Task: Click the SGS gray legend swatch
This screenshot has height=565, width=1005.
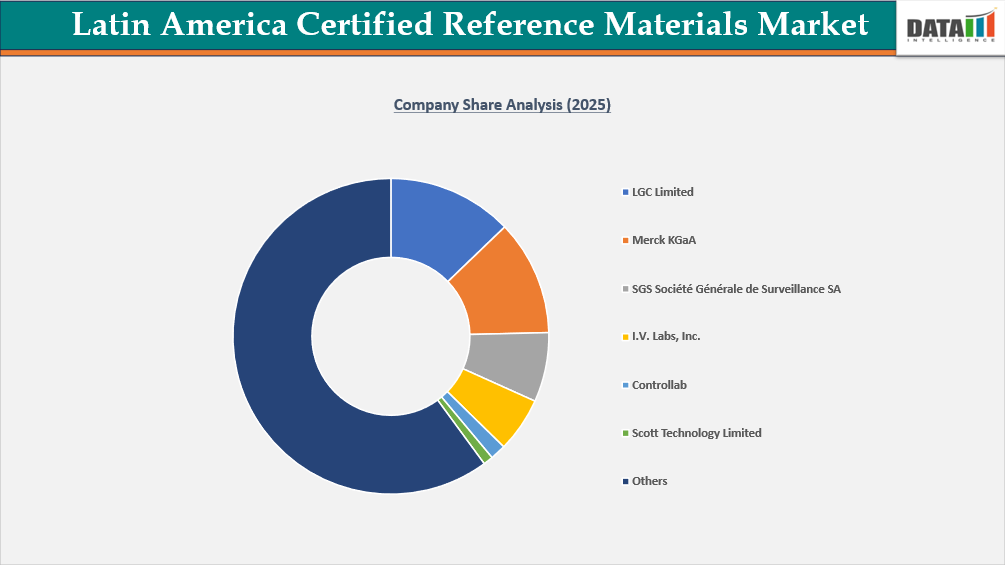Action: click(626, 289)
